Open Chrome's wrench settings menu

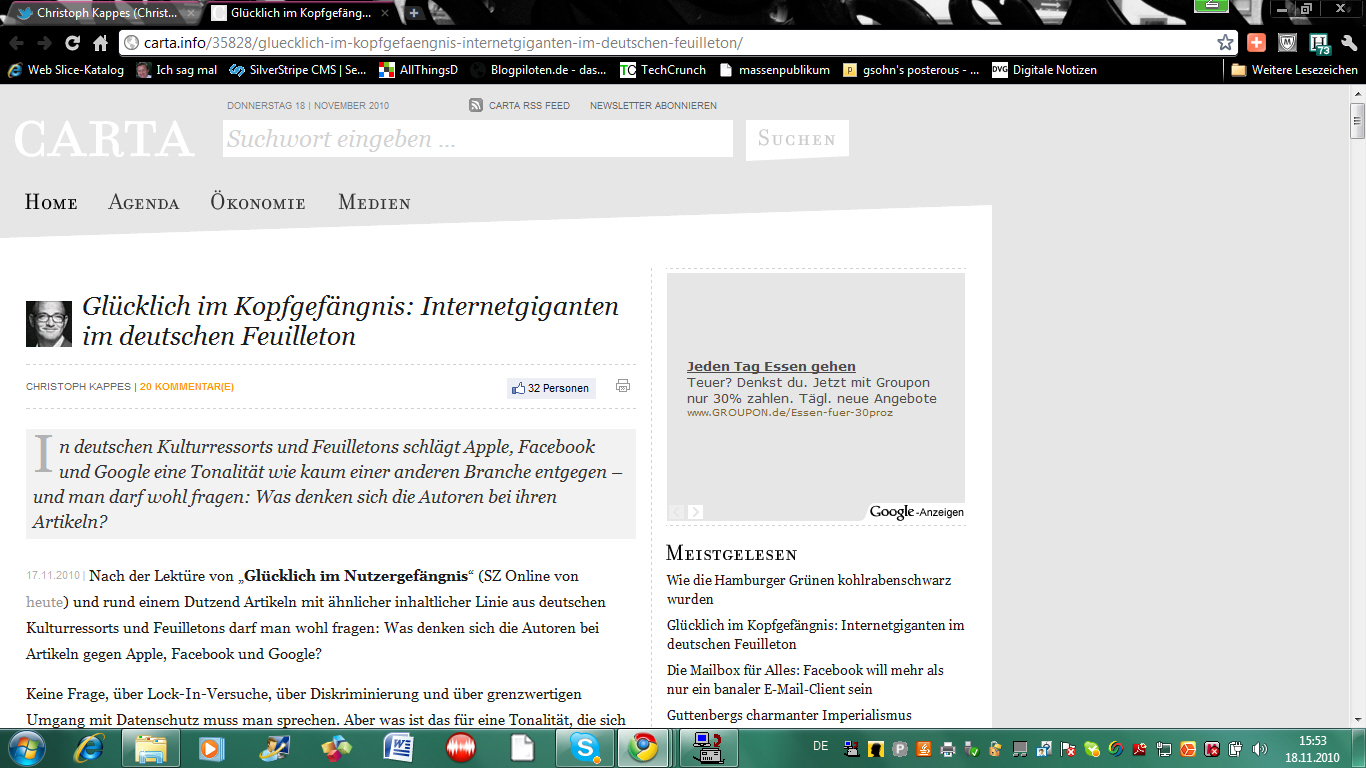(1348, 43)
